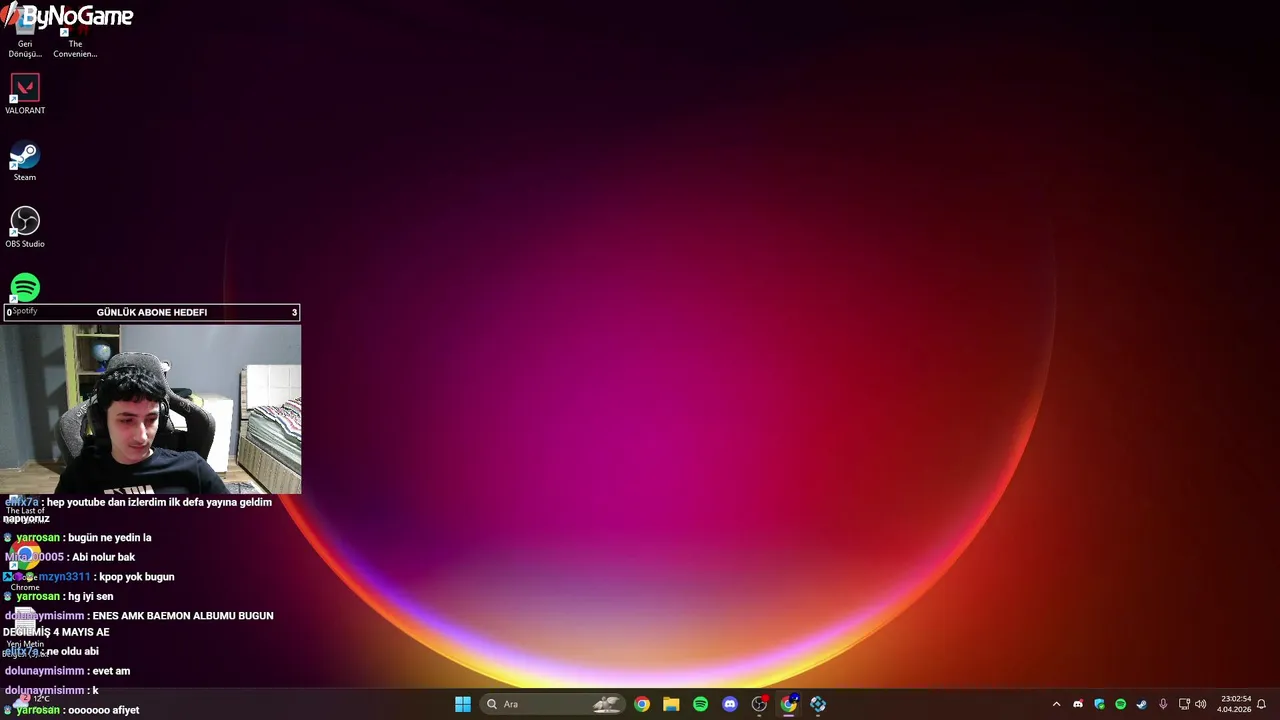Image resolution: width=1280 pixels, height=720 pixels.
Task: Open the taskbar app with red notification dot
Action: point(759,704)
